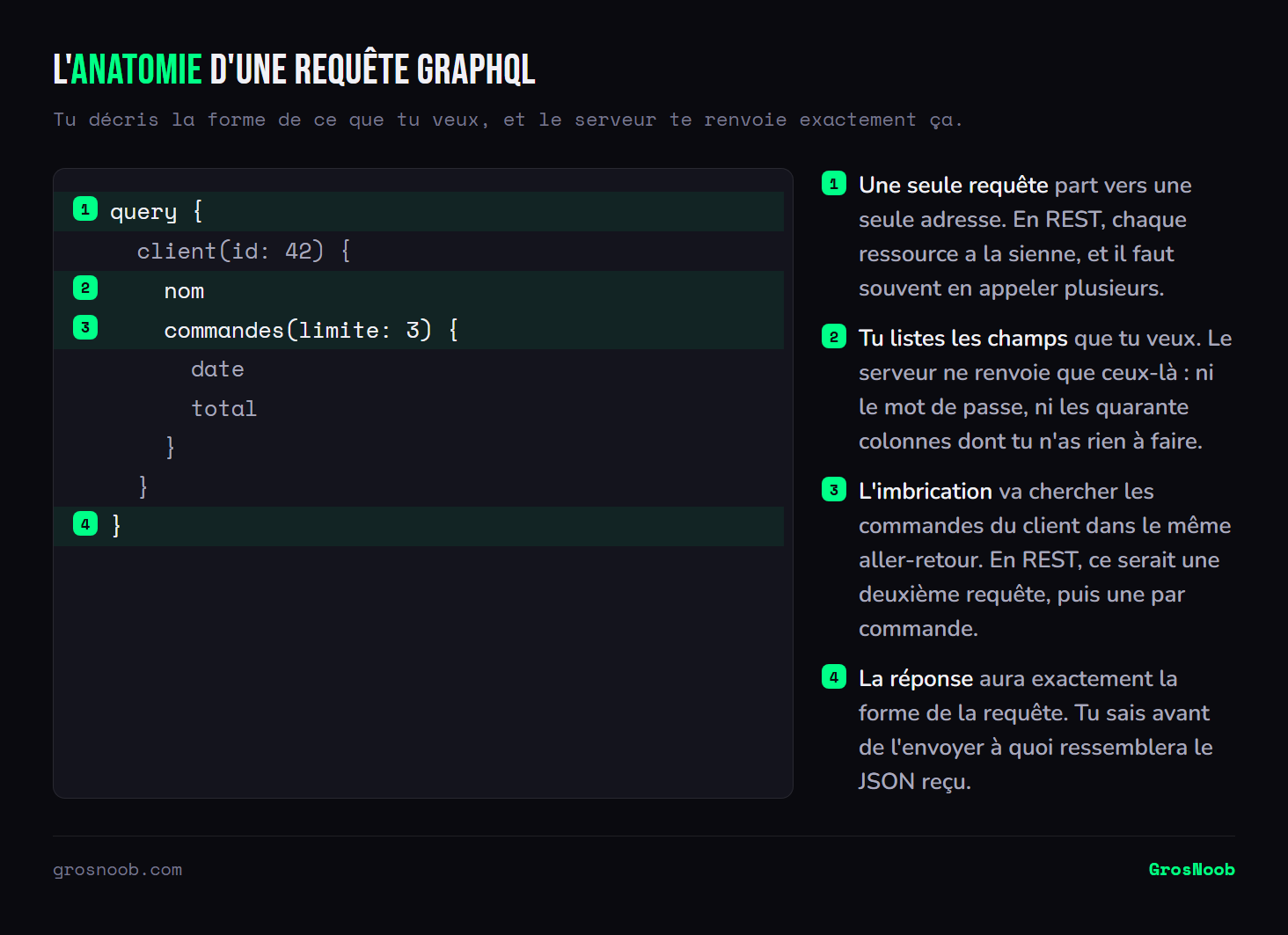Viewport: 1288px width, 935px height.
Task: Click the title "L'anatomie d'une requête GraphQL"
Action: [294, 69]
